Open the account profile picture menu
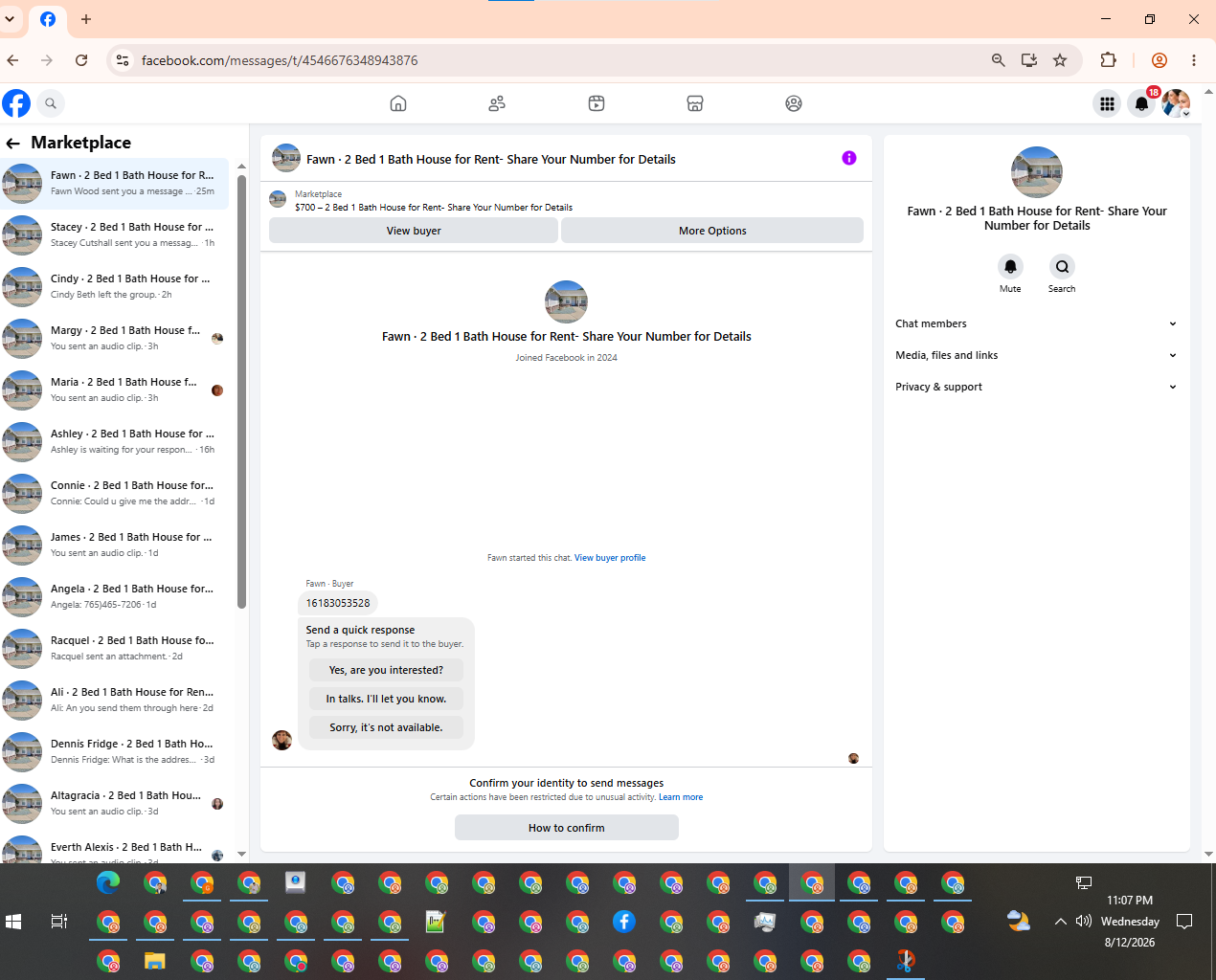1216x980 pixels. [1176, 103]
